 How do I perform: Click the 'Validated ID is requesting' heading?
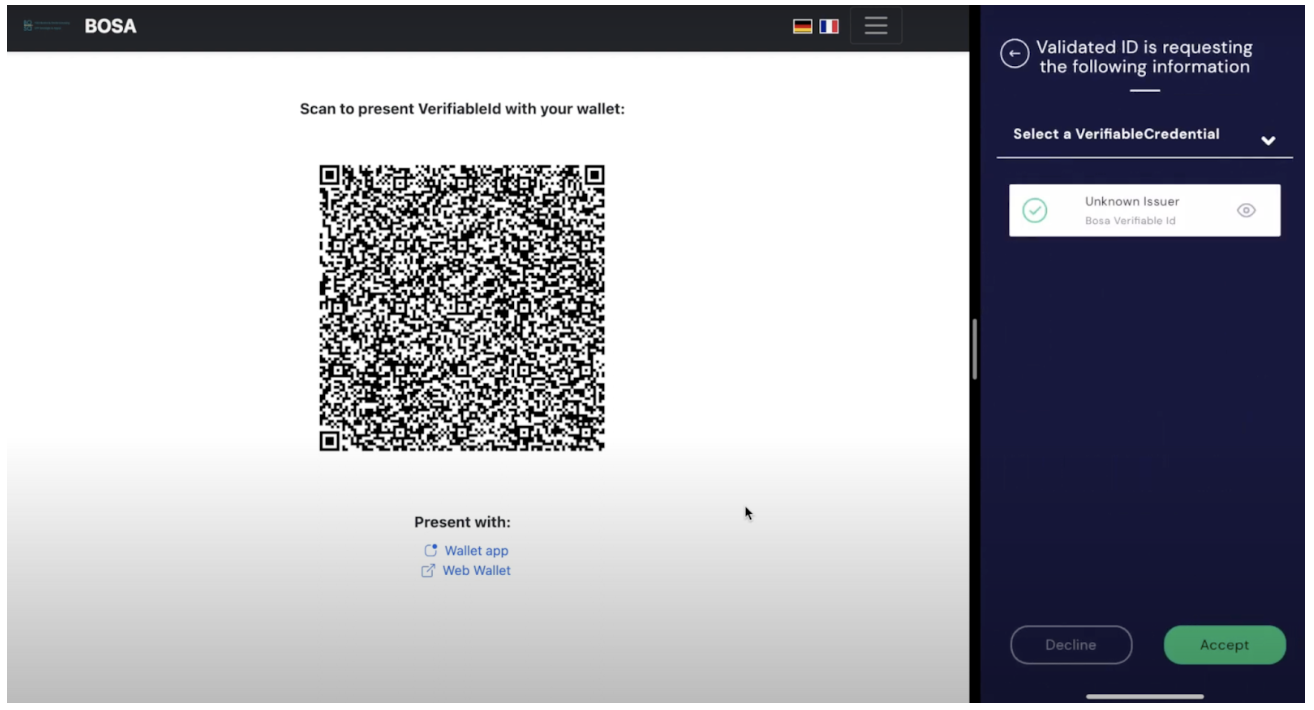pos(1144,57)
